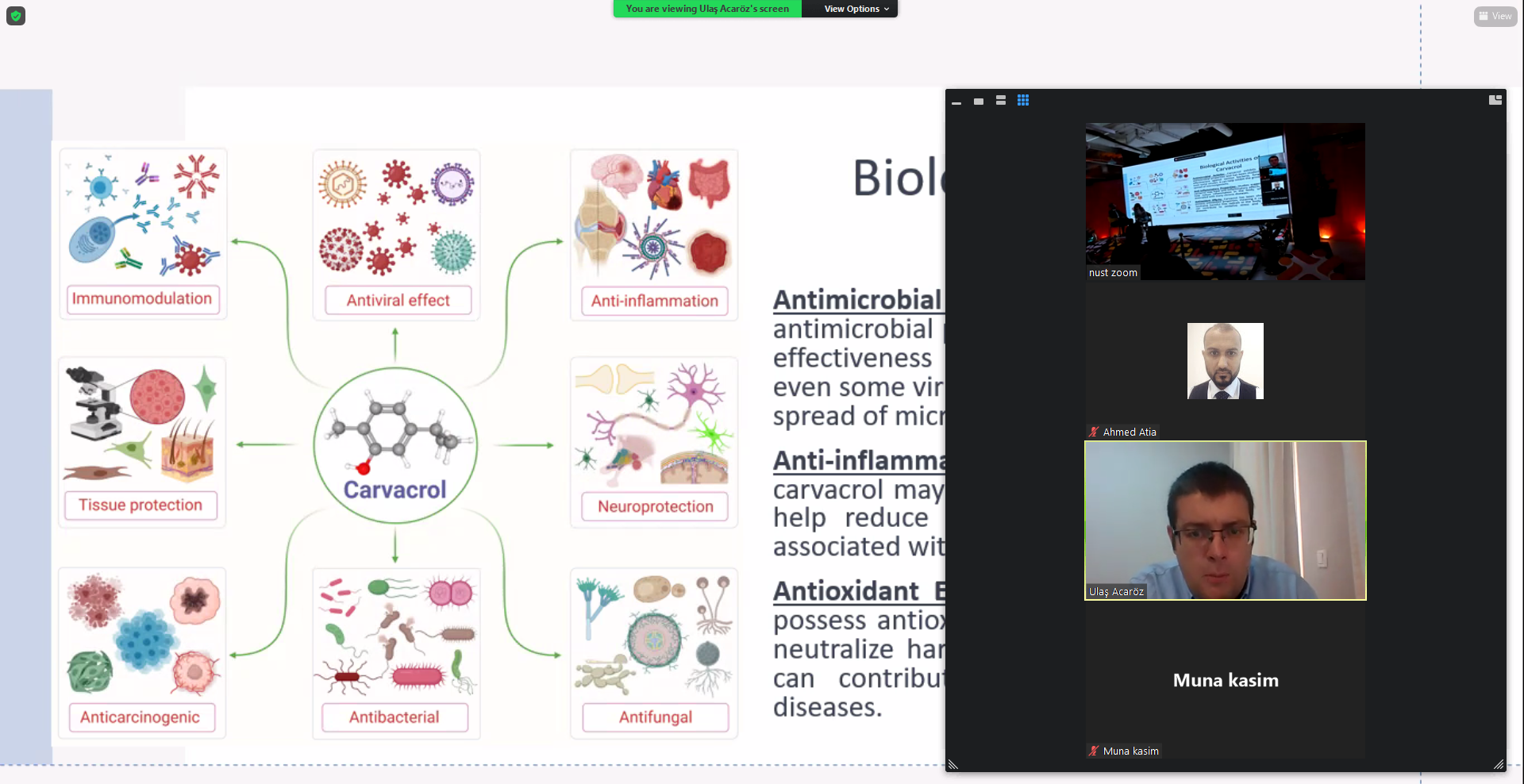This screenshot has width=1524, height=784.
Task: Click the green encryption shield icon
Action: (x=16, y=16)
